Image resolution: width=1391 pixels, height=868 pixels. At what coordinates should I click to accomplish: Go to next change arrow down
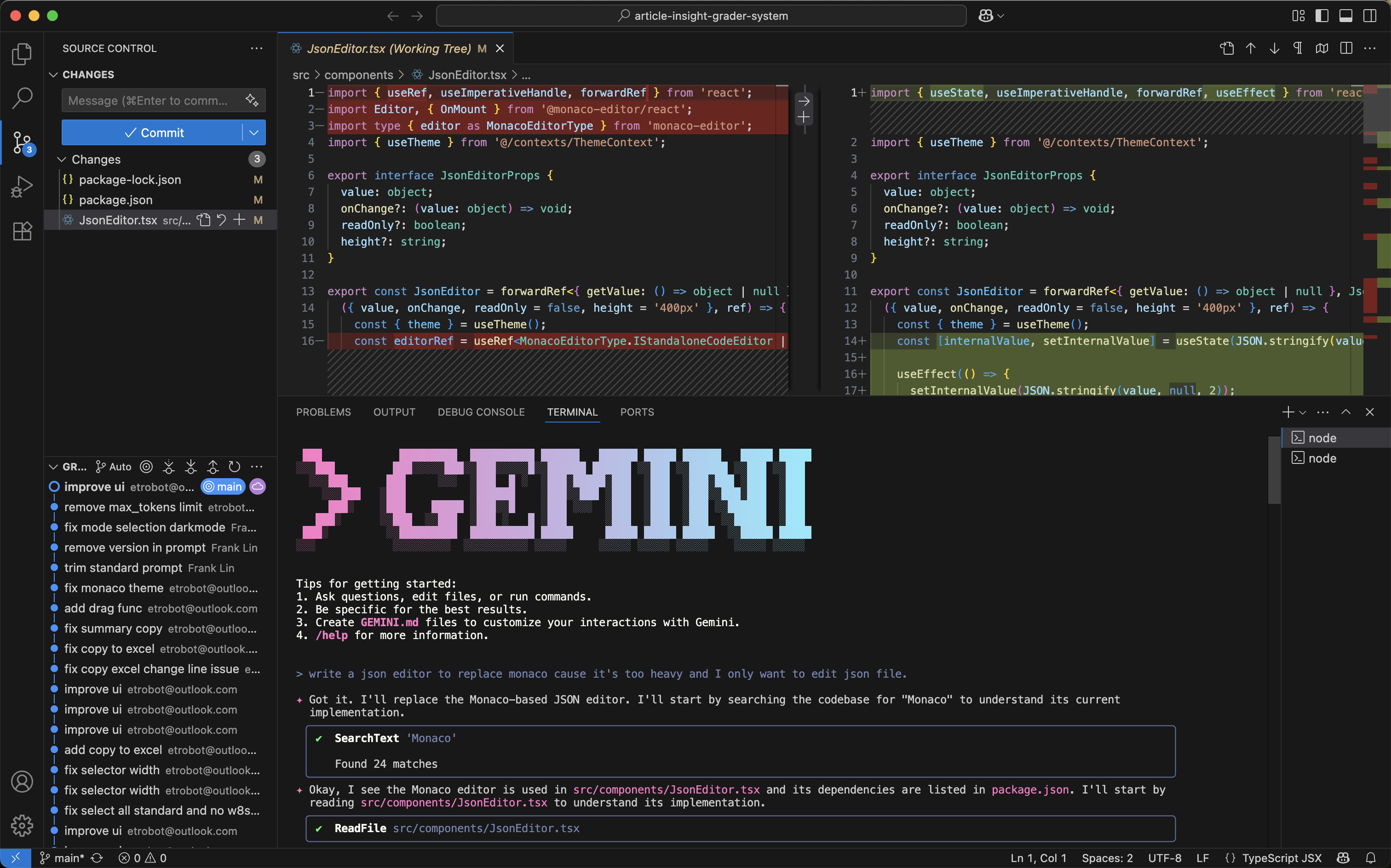point(1275,48)
